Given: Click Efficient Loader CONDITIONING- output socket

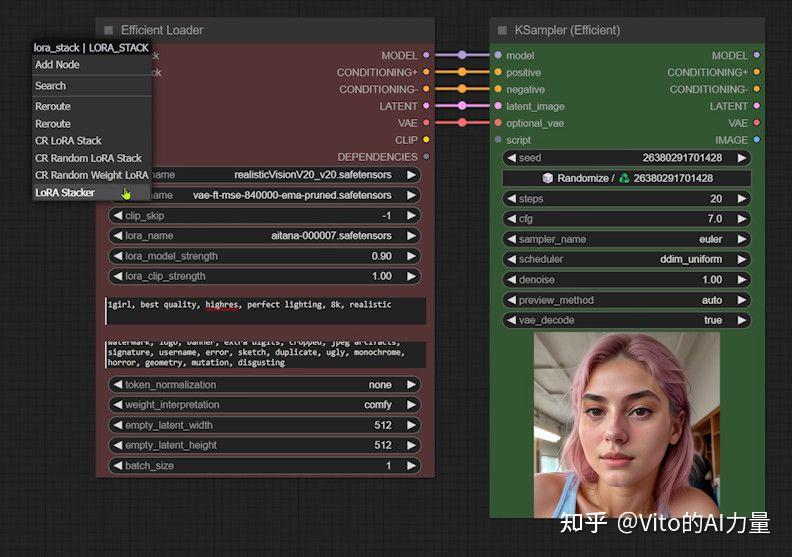Looking at the screenshot, I should pos(426,89).
